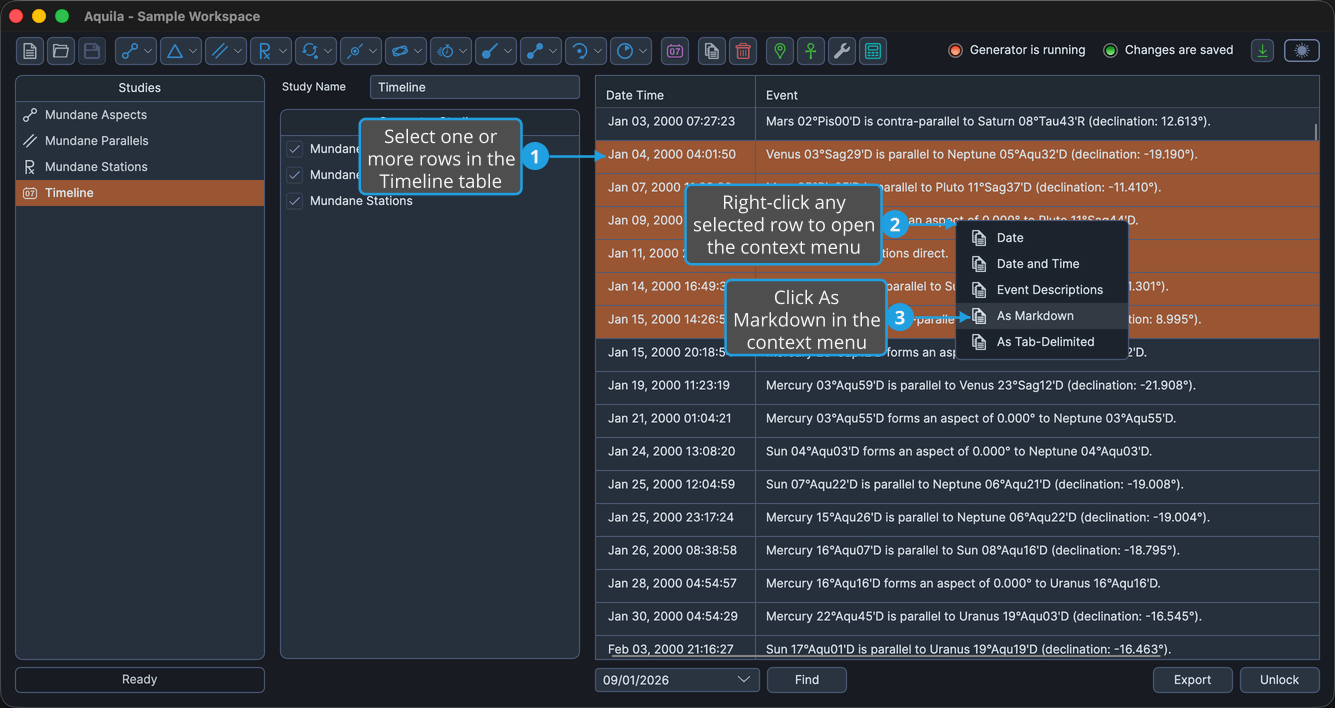Uncheck the Mundane Stations checkbox
1335x708 pixels.
pyautogui.click(x=295, y=201)
